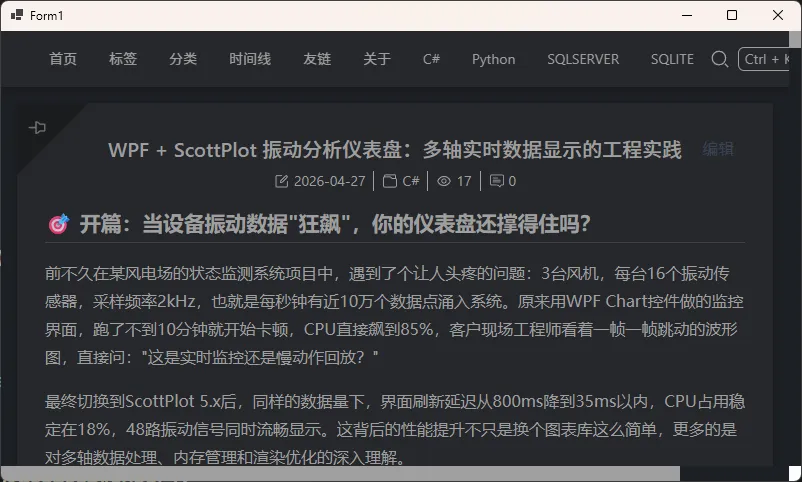The image size is (802, 482).
Task: Click the pin icon on article card
Action: pyautogui.click(x=37, y=127)
